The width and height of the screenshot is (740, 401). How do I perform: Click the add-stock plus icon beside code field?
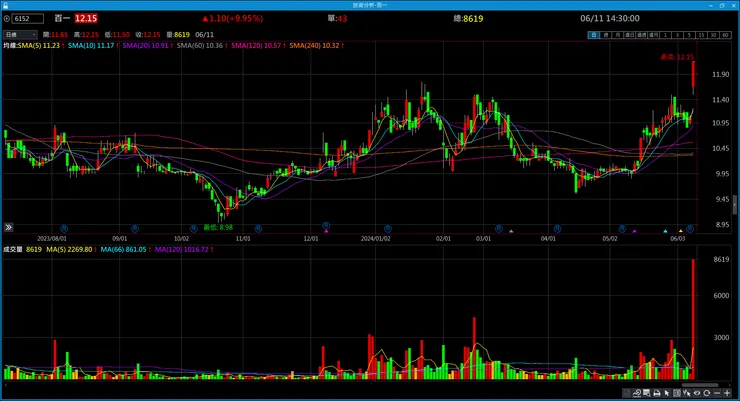pyautogui.click(x=7, y=19)
